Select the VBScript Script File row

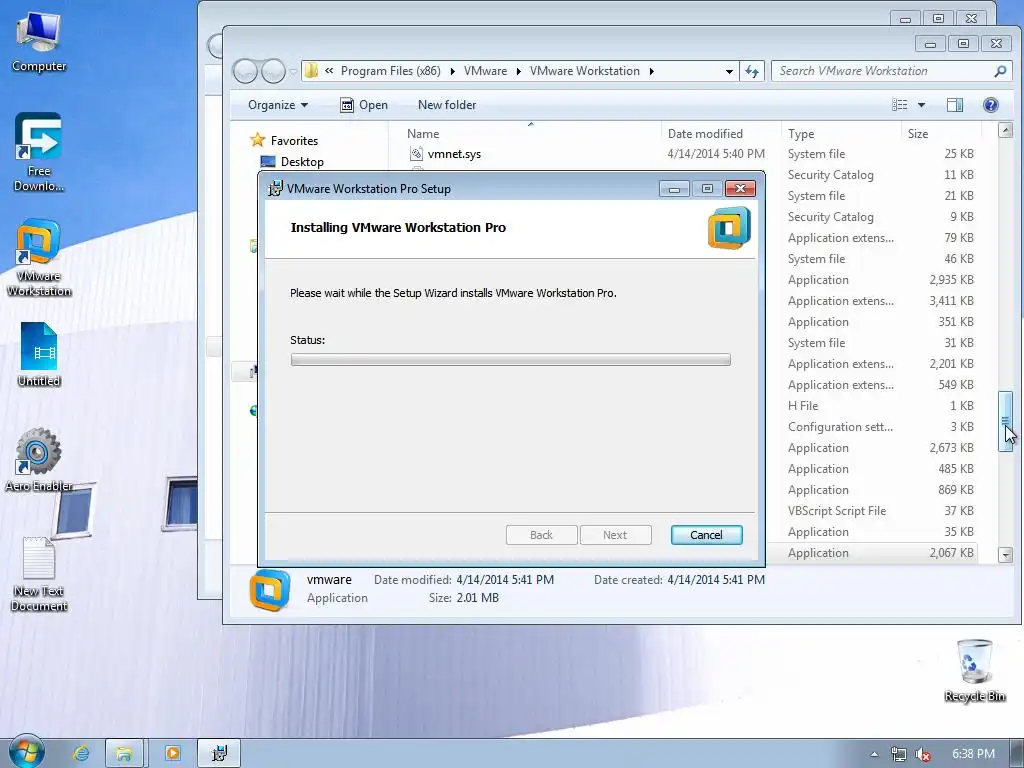[x=880, y=511]
